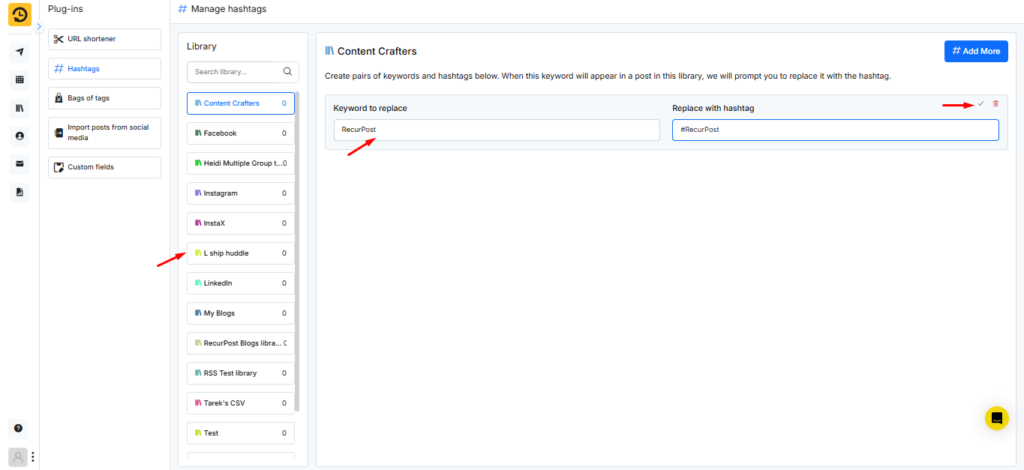Click the lock bag icon of Bags of tags
The image size is (1024, 470).
[59, 98]
